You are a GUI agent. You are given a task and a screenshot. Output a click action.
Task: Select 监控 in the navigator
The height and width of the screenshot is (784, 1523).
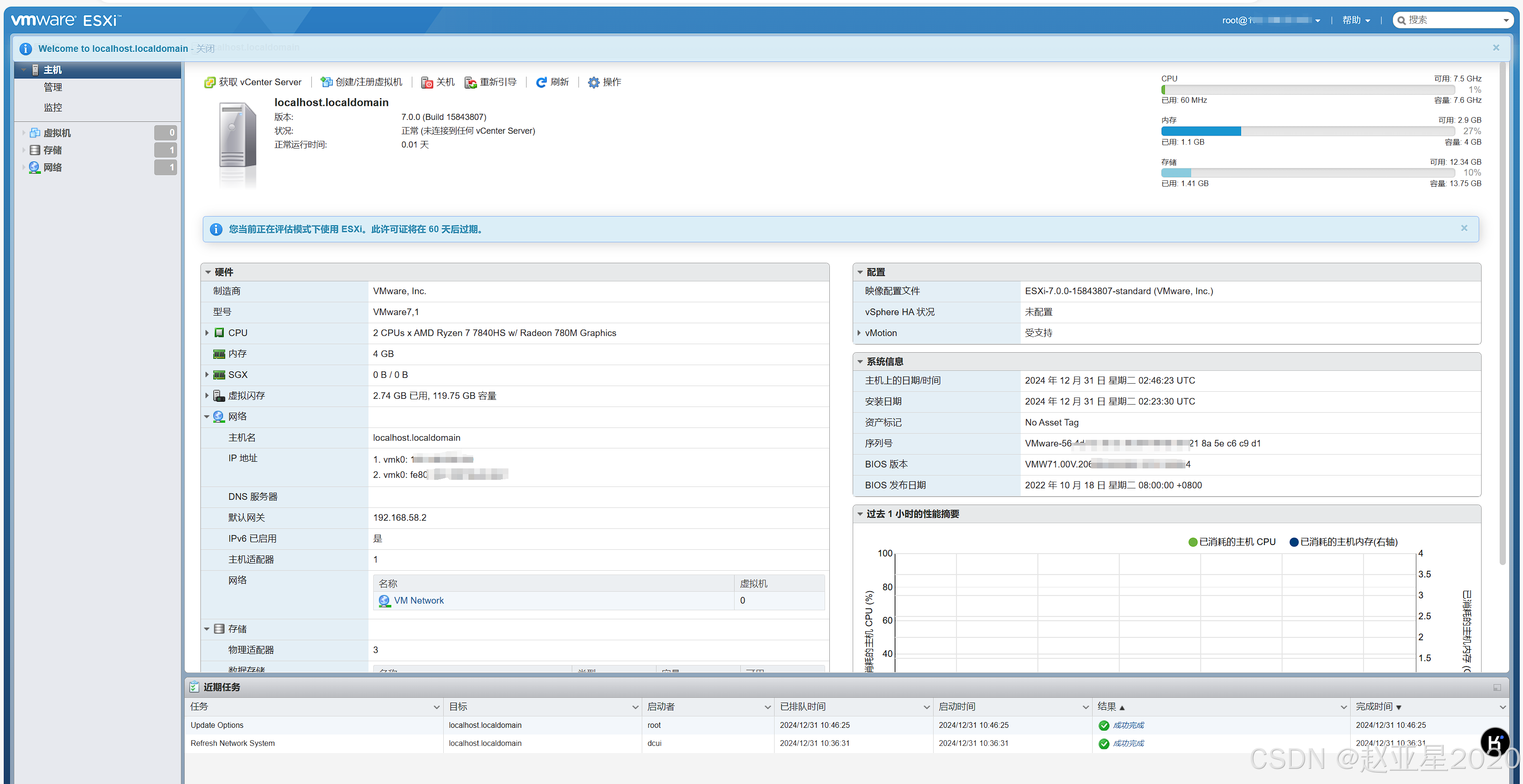pos(53,108)
